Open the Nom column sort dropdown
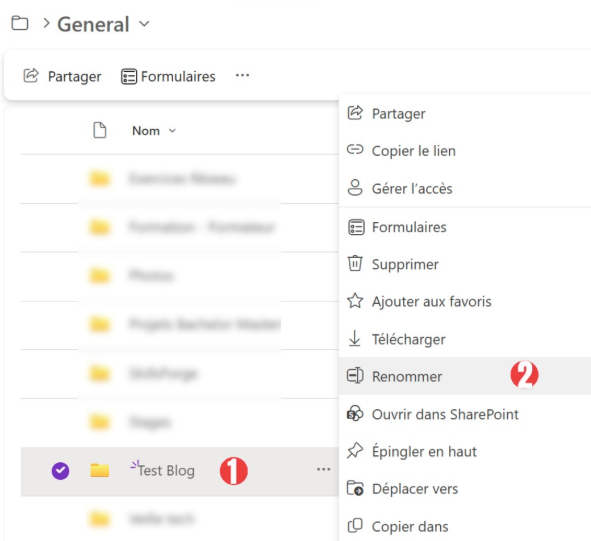The width and height of the screenshot is (591, 541). (x=172, y=131)
